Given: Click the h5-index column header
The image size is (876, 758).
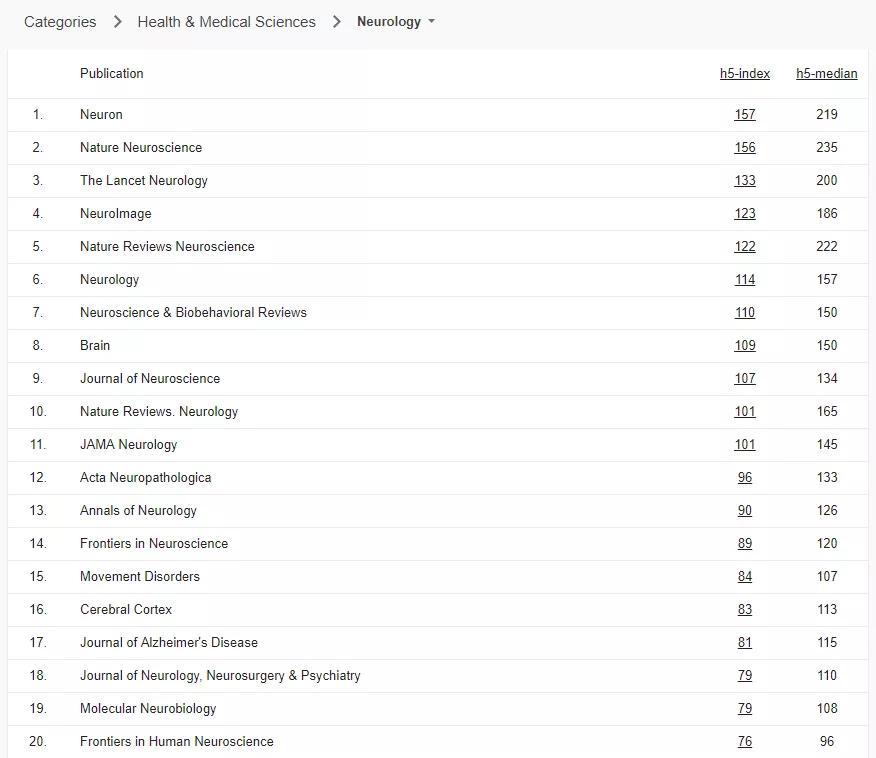Looking at the screenshot, I should tap(745, 73).
